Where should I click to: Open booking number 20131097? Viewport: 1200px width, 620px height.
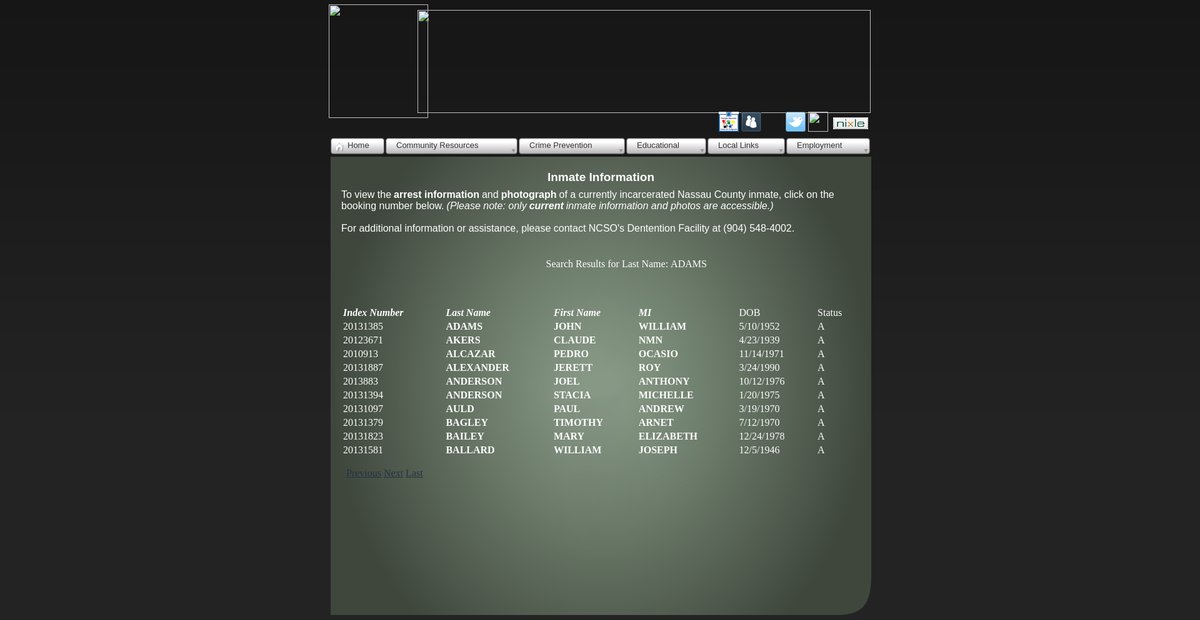click(363, 409)
